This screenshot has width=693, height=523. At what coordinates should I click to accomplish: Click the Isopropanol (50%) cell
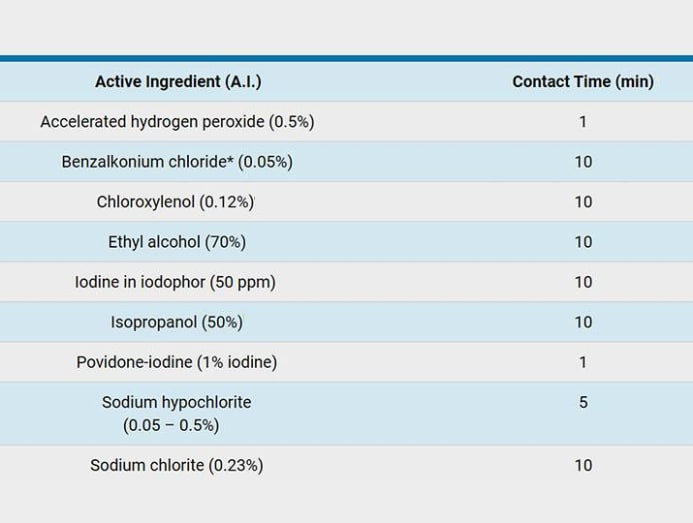click(177, 322)
